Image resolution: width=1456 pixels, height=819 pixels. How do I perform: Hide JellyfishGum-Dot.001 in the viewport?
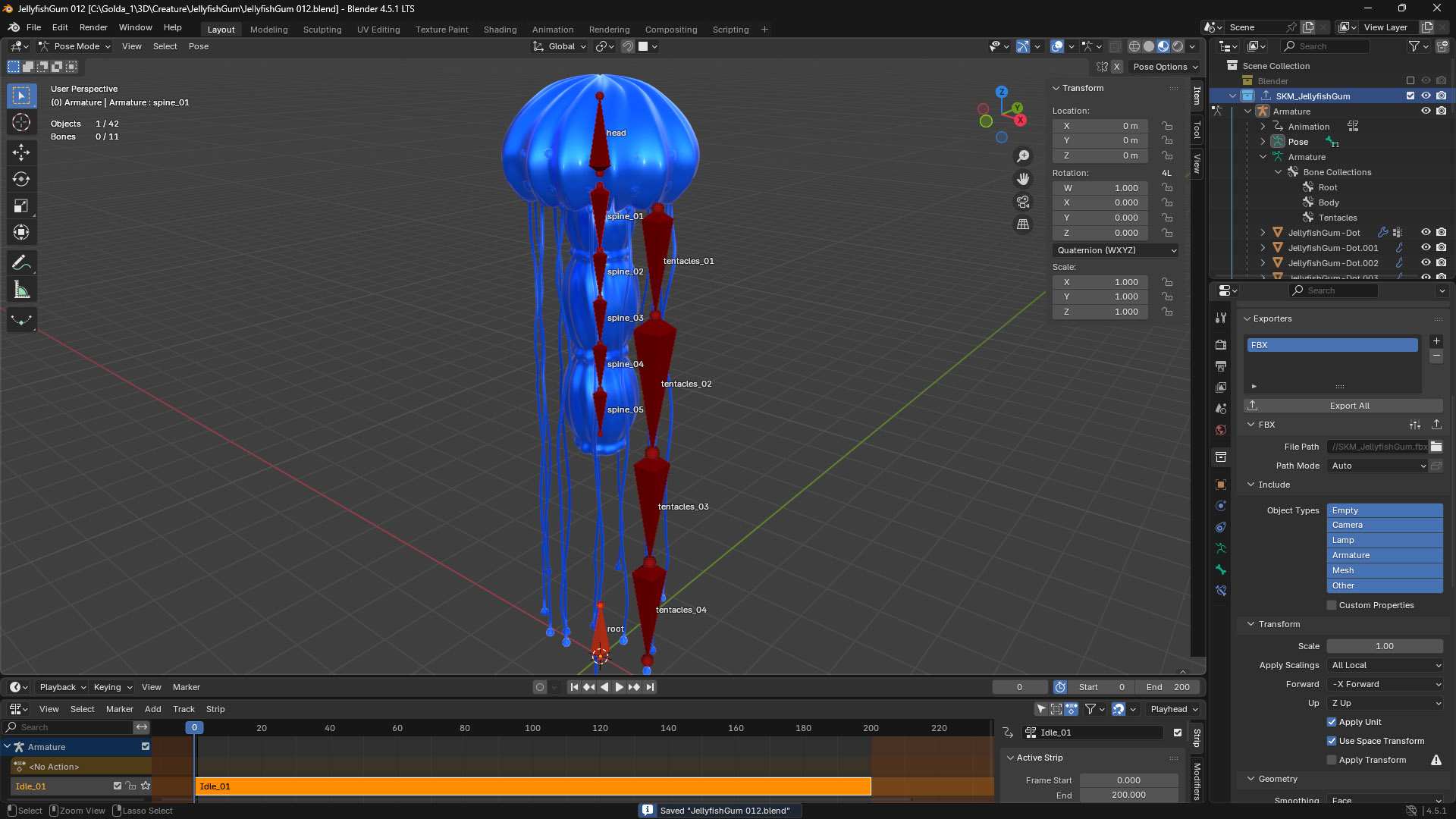[x=1426, y=247]
